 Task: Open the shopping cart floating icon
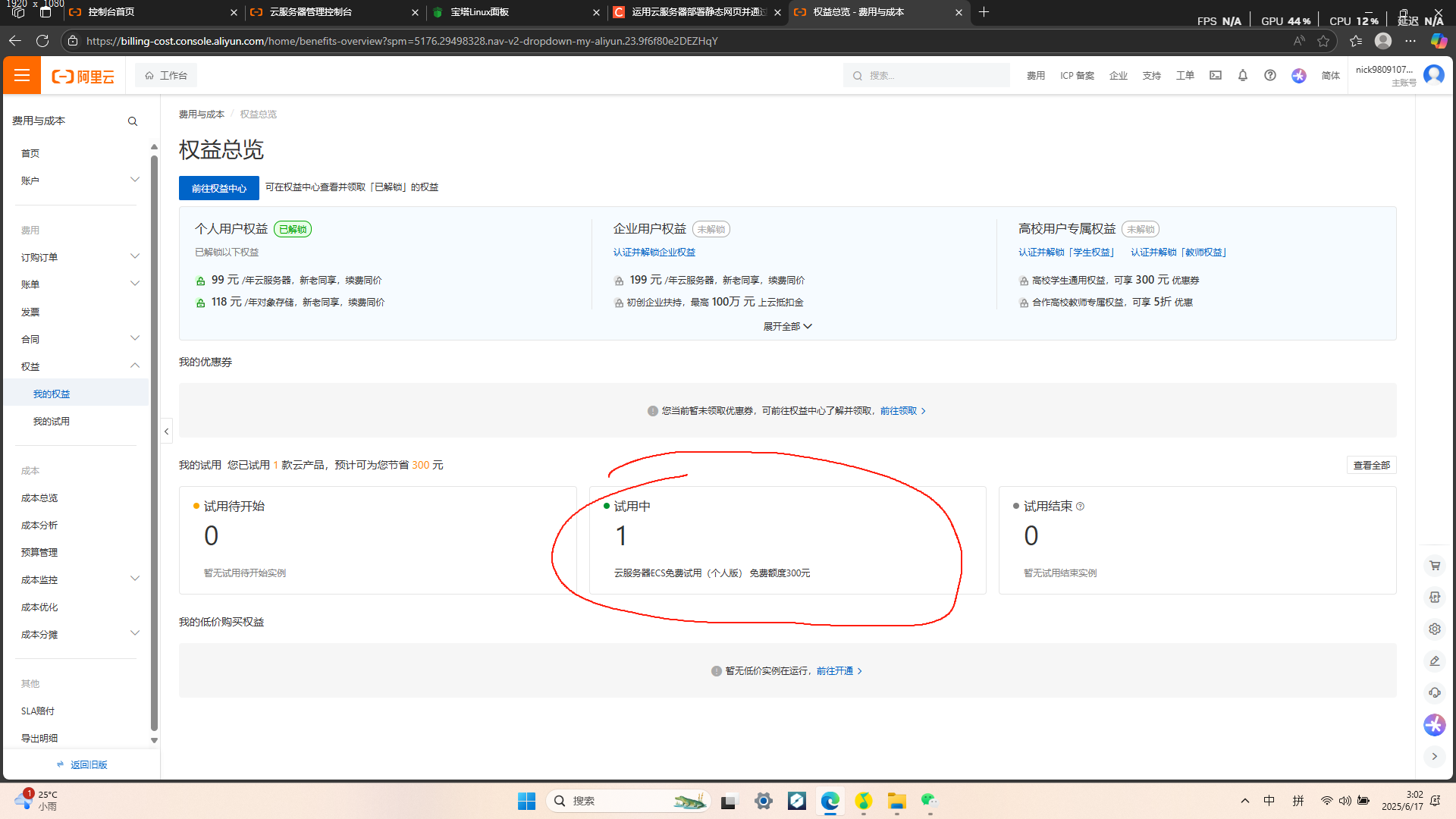click(1435, 565)
